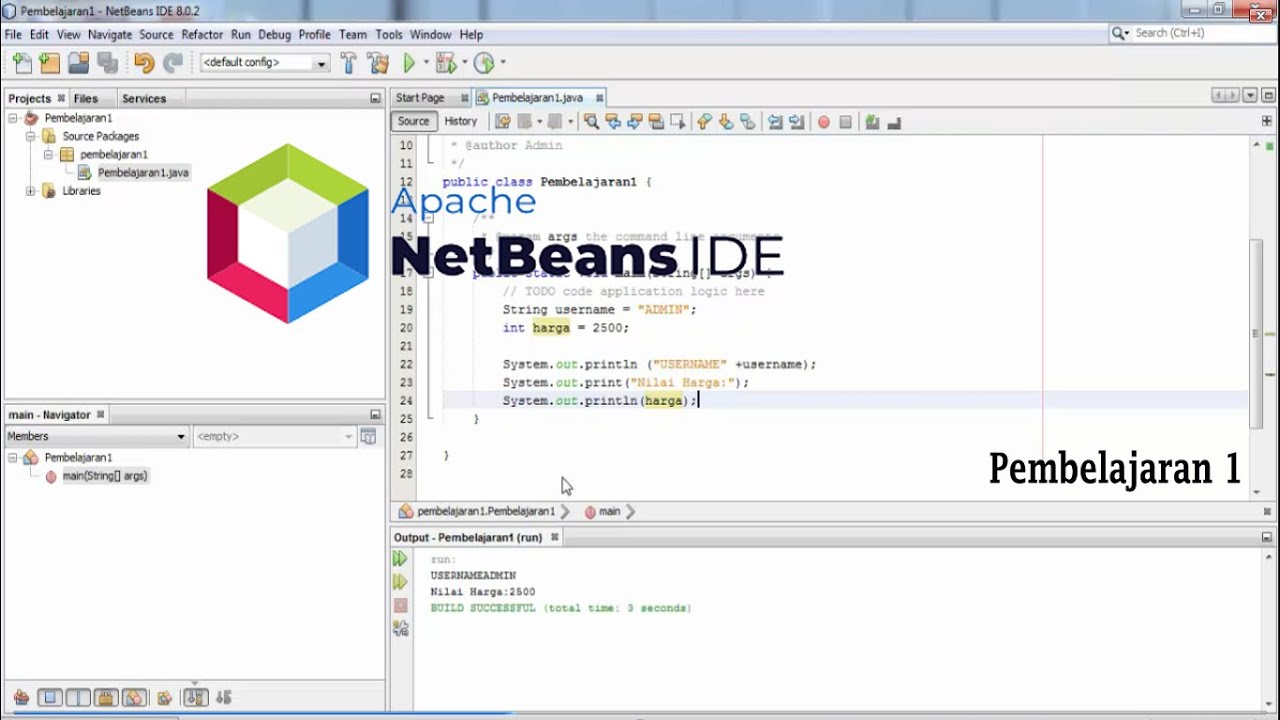
Task: Toggle Show Inner Classes in Navigator
Action: 134,698
